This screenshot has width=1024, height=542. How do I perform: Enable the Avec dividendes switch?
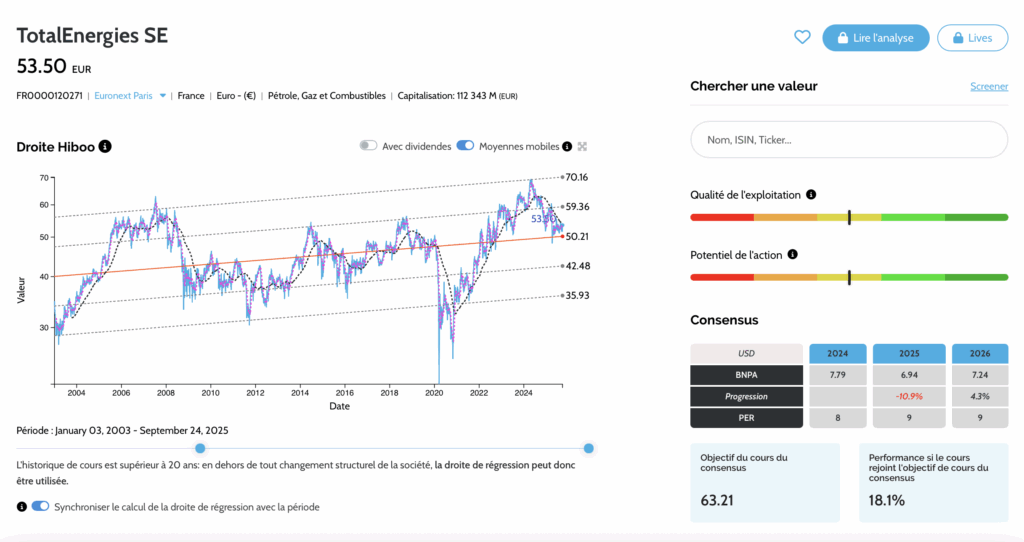point(368,146)
